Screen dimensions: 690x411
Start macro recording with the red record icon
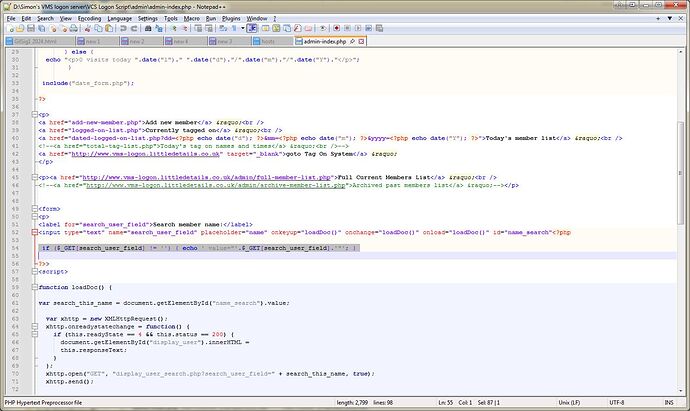(336, 28)
